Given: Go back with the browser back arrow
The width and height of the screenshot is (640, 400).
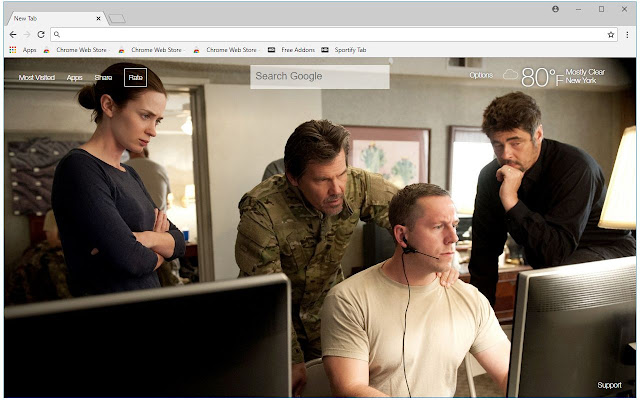Looking at the screenshot, I should 13,35.
